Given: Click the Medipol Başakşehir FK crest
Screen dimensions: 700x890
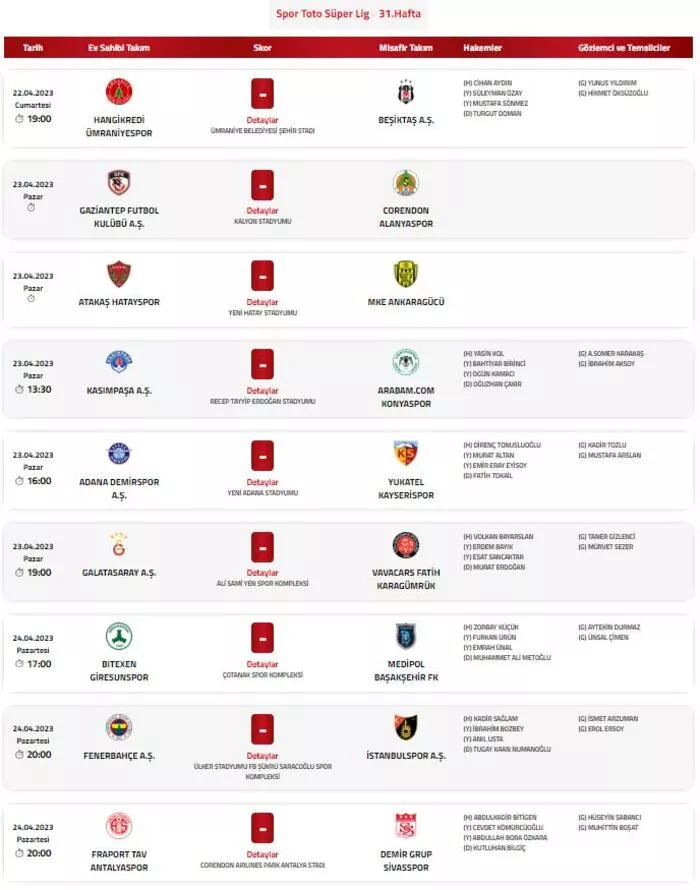Looking at the screenshot, I should pyautogui.click(x=406, y=636).
